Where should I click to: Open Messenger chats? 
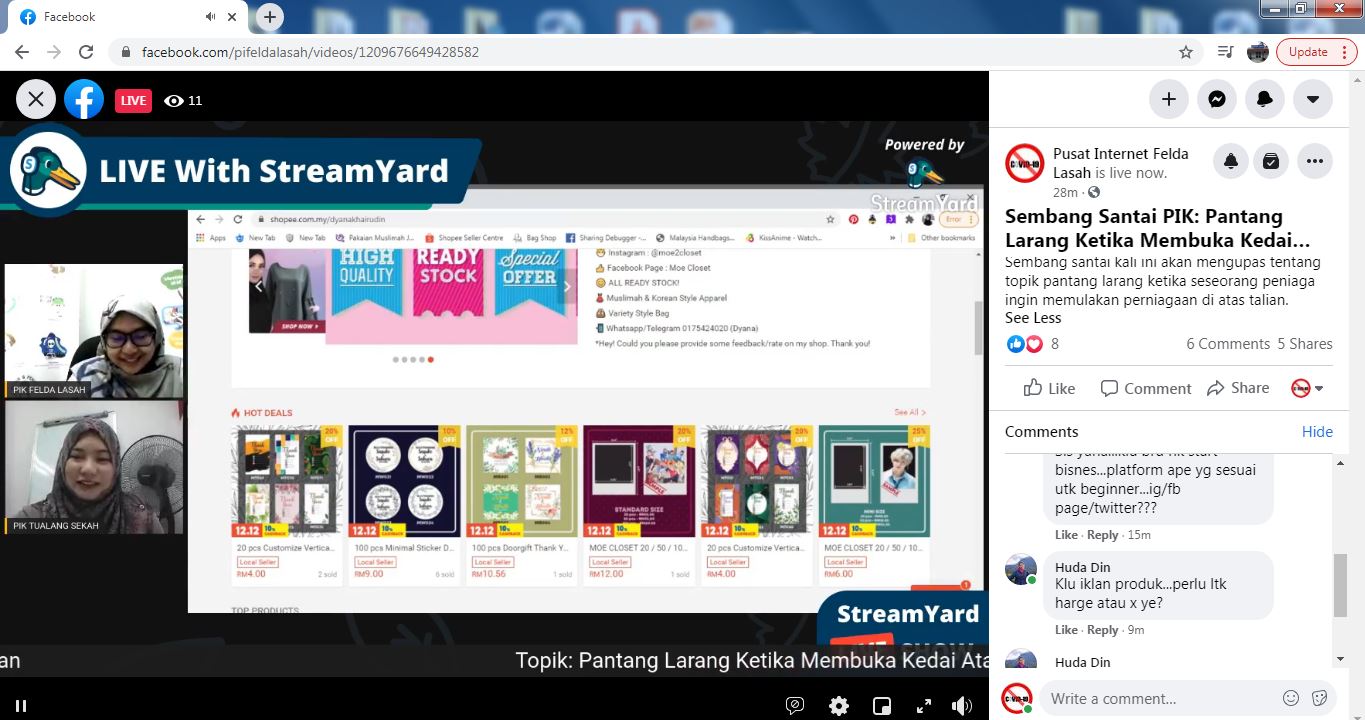click(1216, 99)
